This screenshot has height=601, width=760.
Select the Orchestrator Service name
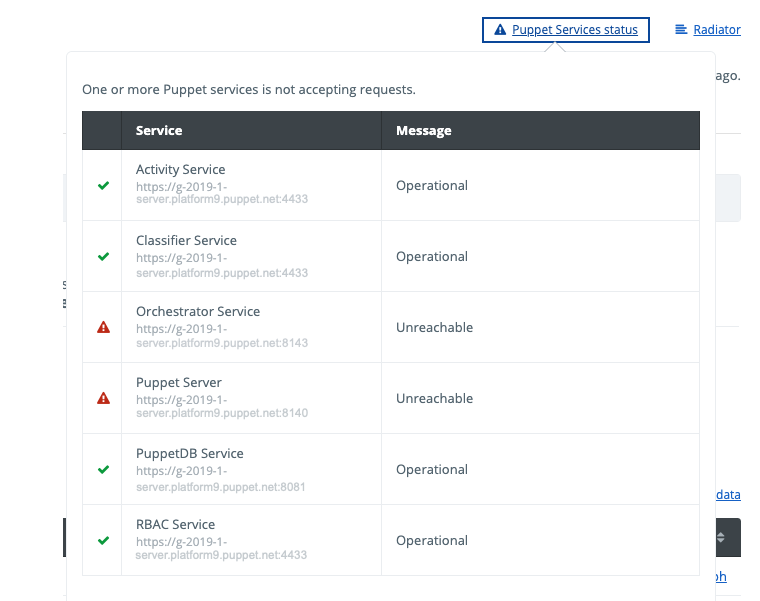coord(198,311)
